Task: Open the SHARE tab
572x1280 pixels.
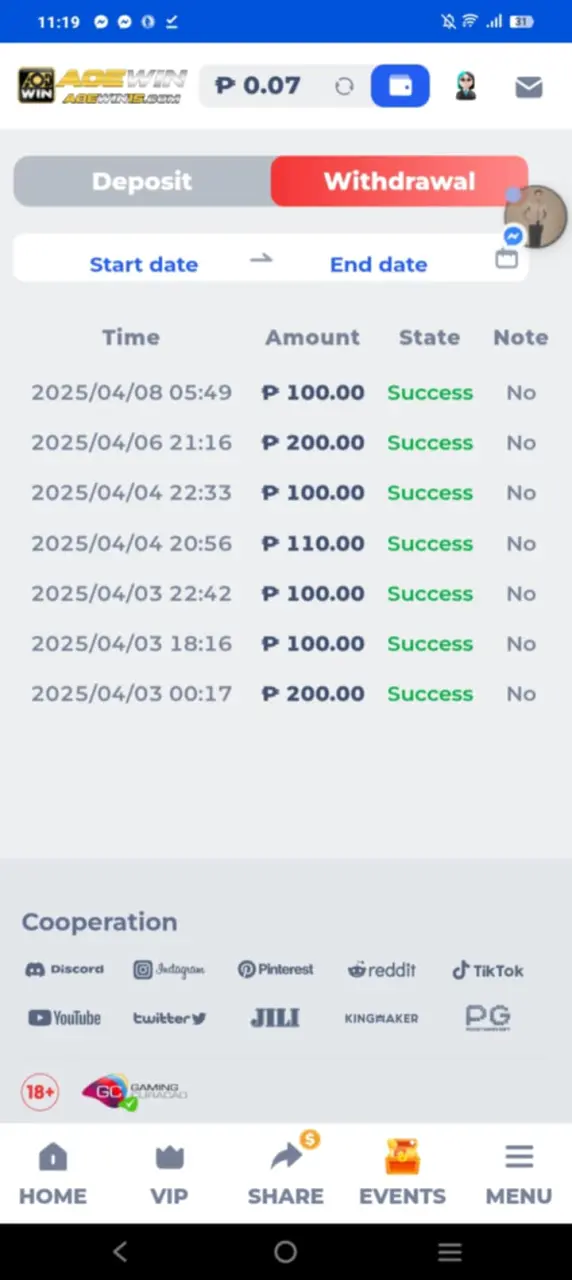Action: (x=286, y=1174)
